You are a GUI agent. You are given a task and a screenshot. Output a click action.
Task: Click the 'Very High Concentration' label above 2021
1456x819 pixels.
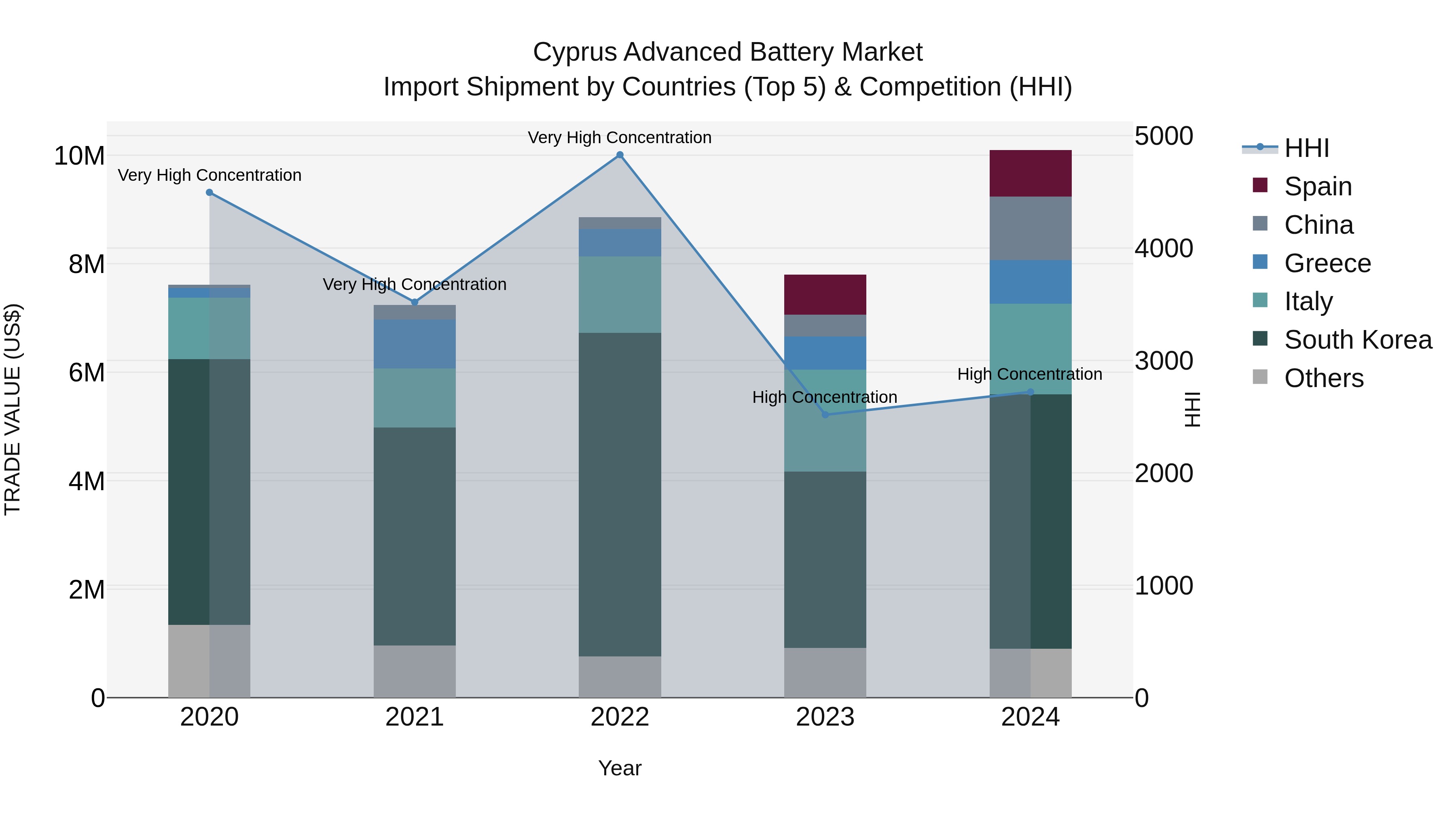tap(415, 284)
